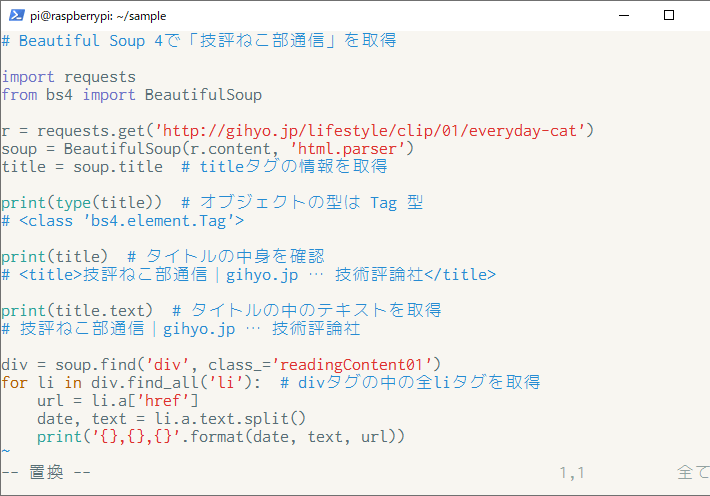Click the gihyo.jp URL string
This screenshot has width=710, height=496.
[x=370, y=131]
